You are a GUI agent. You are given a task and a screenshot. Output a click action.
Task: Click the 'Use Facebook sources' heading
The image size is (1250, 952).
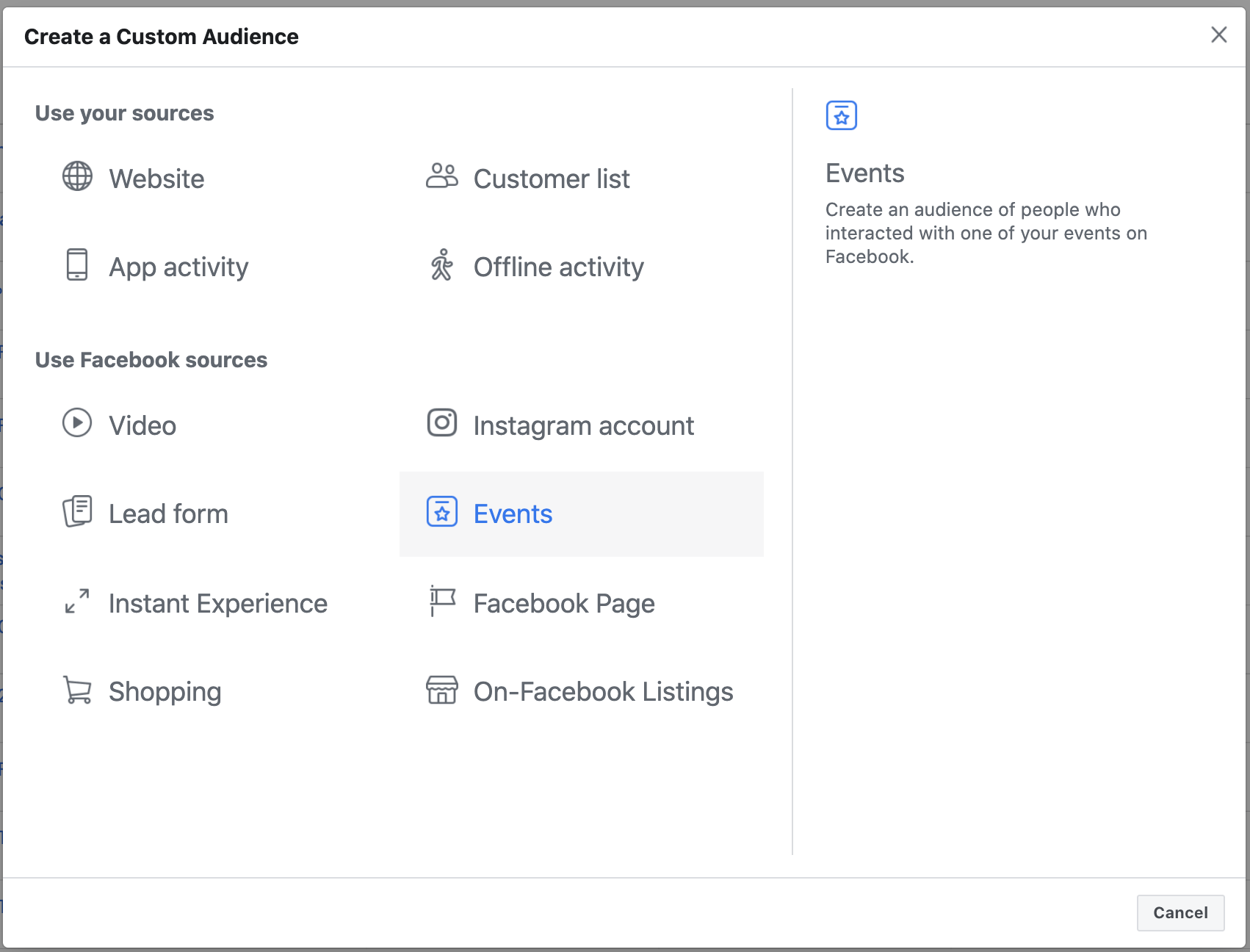[151, 360]
